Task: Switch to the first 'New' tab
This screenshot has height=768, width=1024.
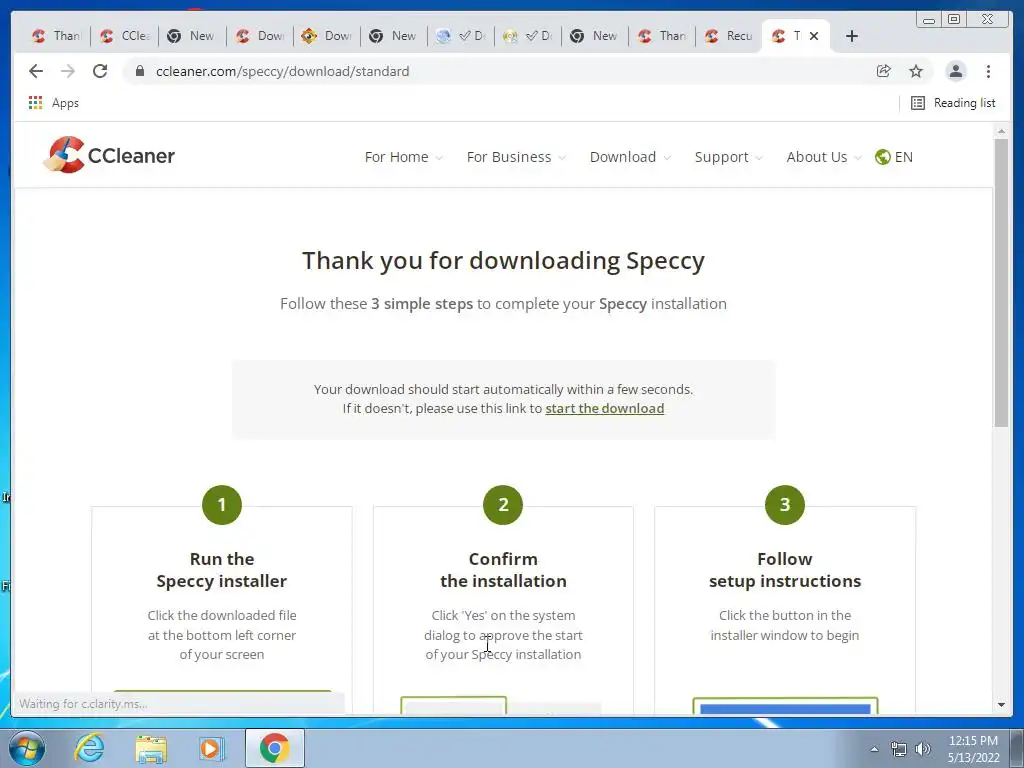Action: (191, 36)
